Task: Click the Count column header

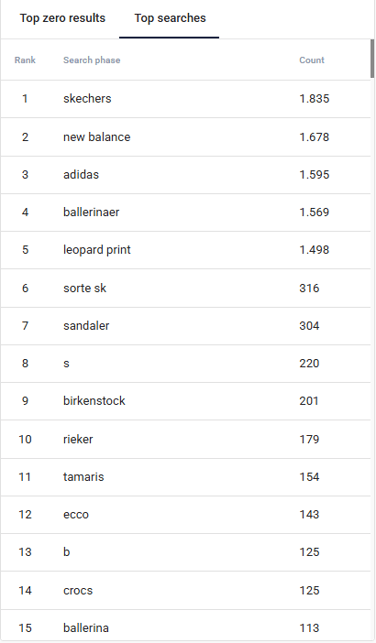Action: (x=312, y=60)
